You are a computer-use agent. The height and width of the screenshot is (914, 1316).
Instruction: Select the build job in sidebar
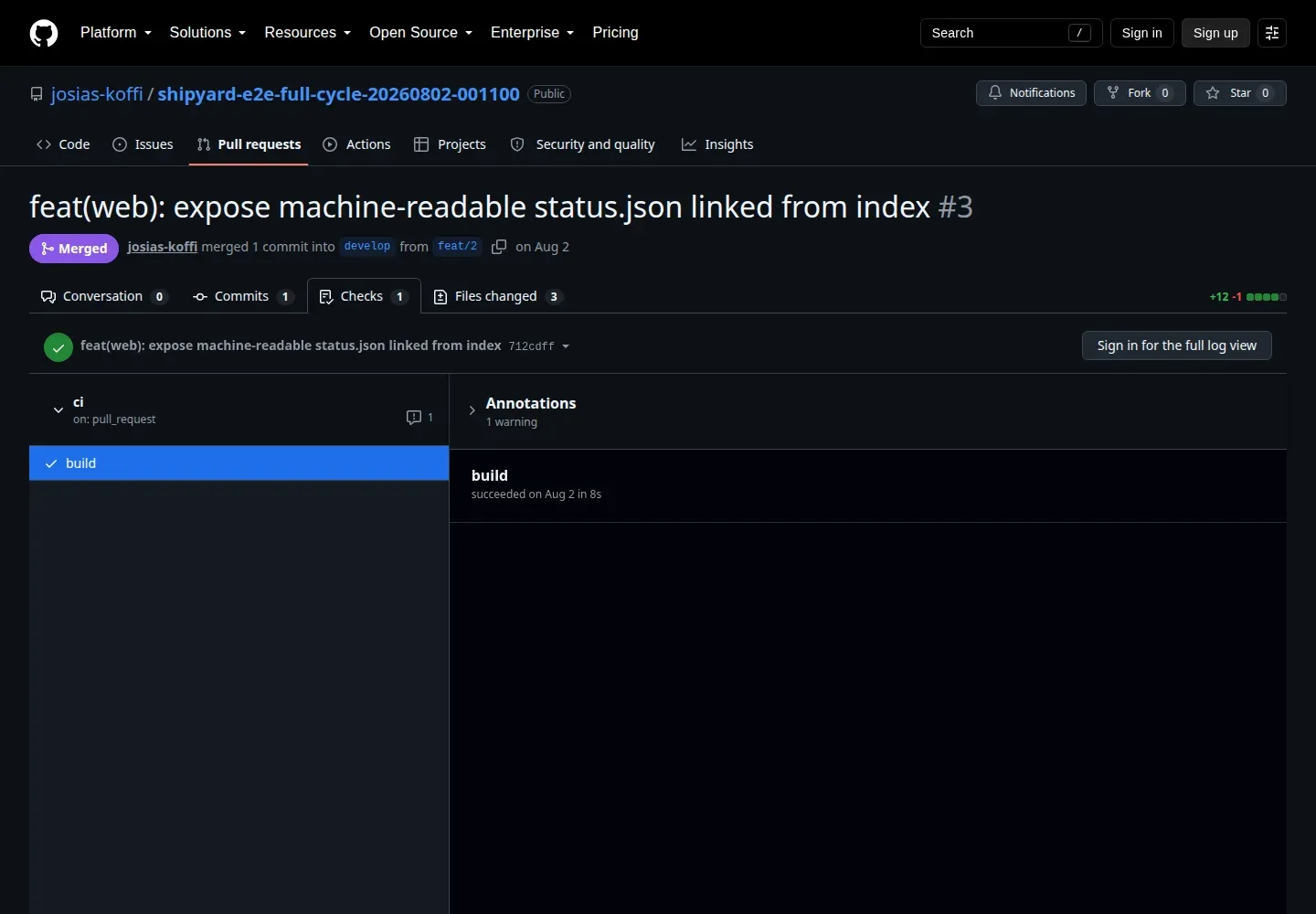tap(239, 463)
